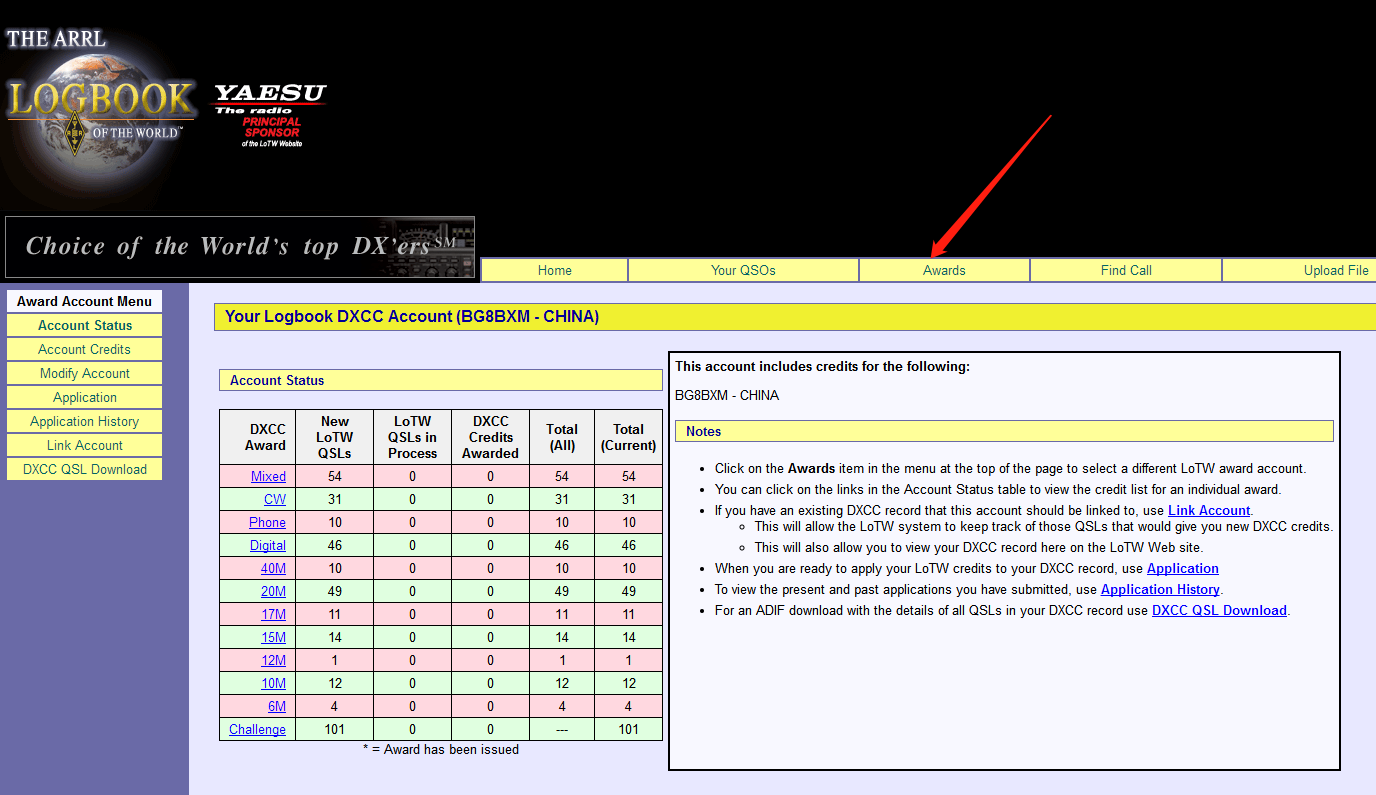Open the 15M band award link
This screenshot has height=795, width=1376.
pos(274,638)
